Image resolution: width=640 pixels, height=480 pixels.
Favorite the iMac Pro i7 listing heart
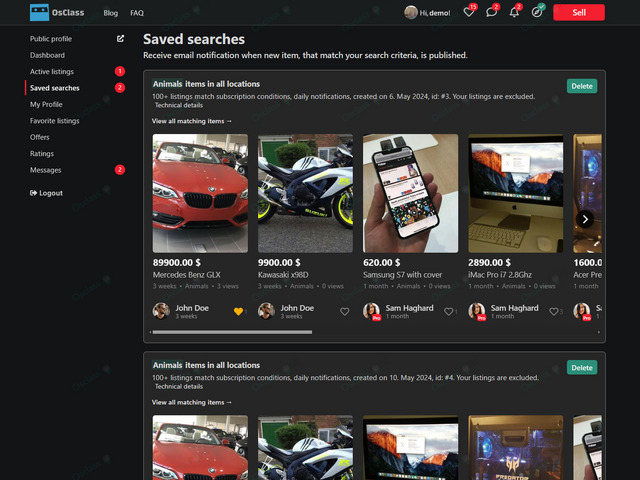click(x=554, y=311)
